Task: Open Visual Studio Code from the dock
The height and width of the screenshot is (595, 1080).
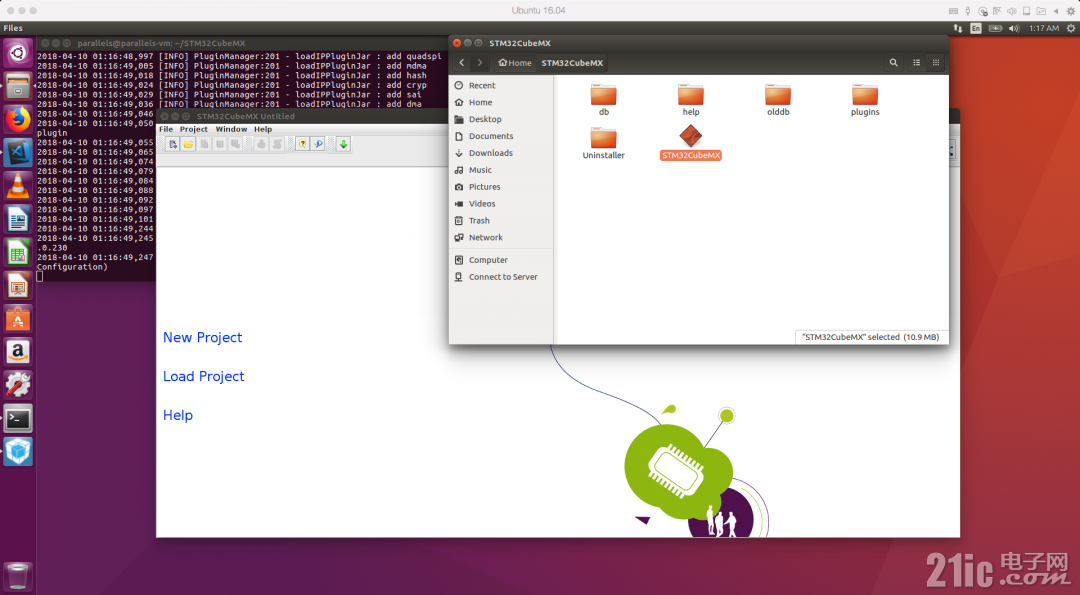Action: tap(18, 152)
